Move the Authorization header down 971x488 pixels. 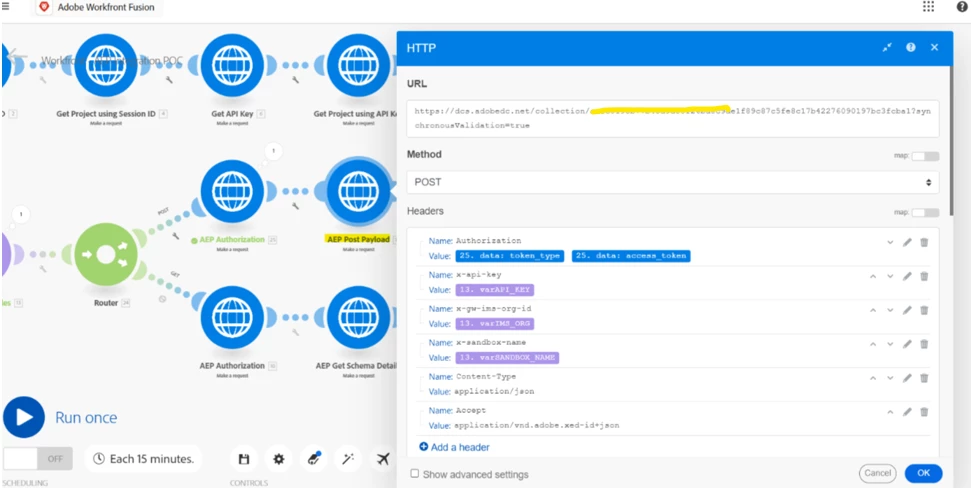890,242
